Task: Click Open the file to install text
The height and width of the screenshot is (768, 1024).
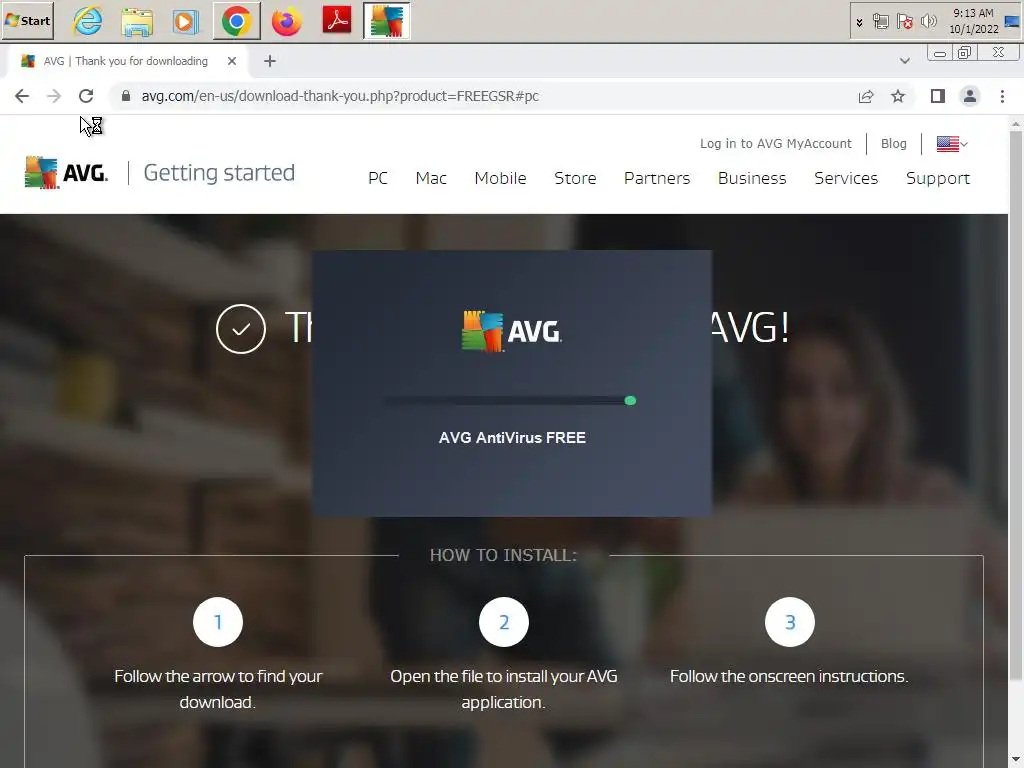Action: [x=504, y=689]
